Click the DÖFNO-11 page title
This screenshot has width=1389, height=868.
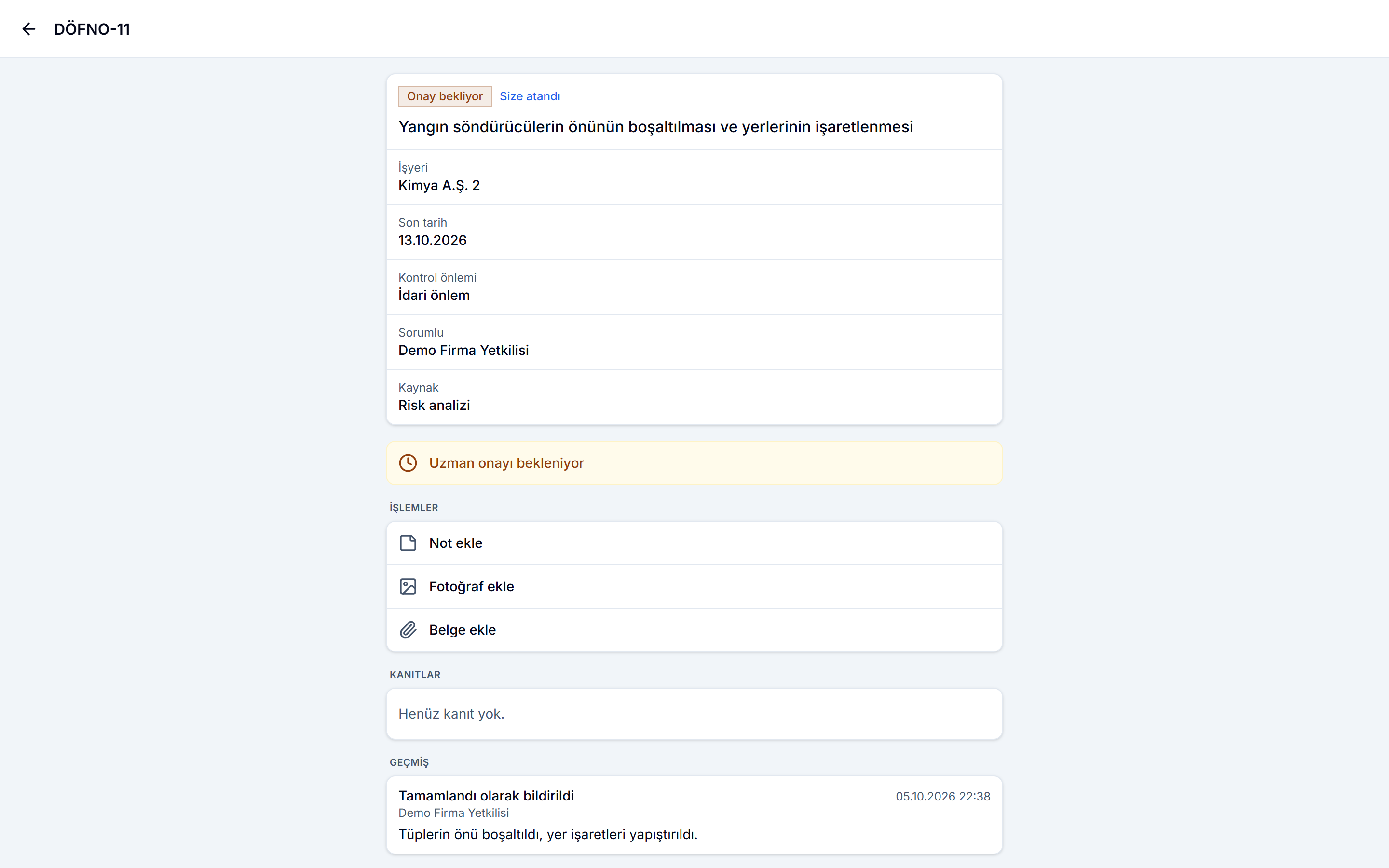point(92,29)
